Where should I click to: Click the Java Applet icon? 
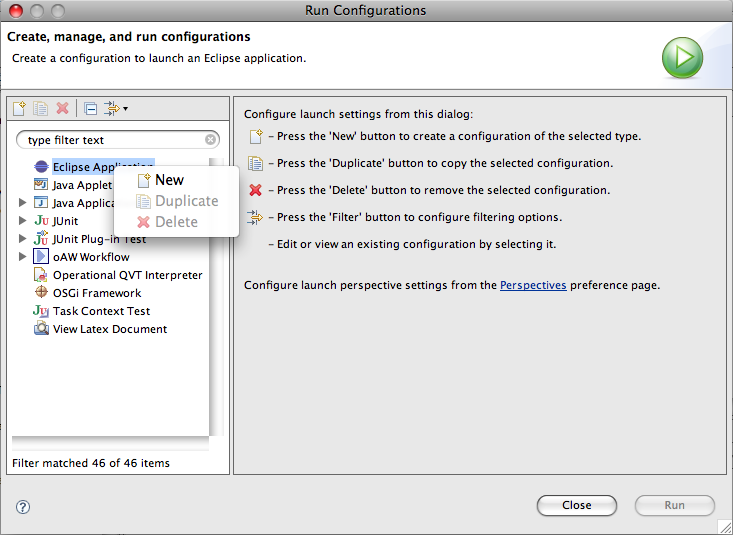click(41, 184)
